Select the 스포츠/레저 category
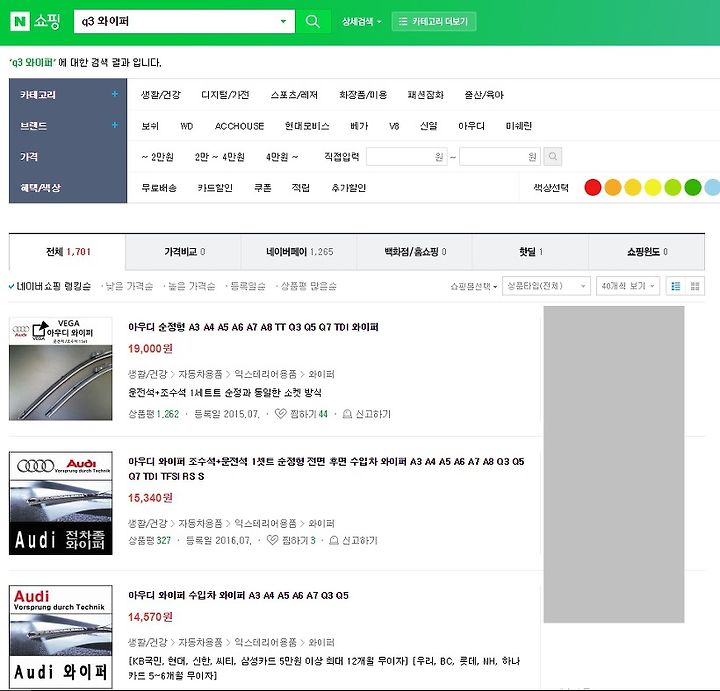720x691 pixels. click(x=294, y=95)
